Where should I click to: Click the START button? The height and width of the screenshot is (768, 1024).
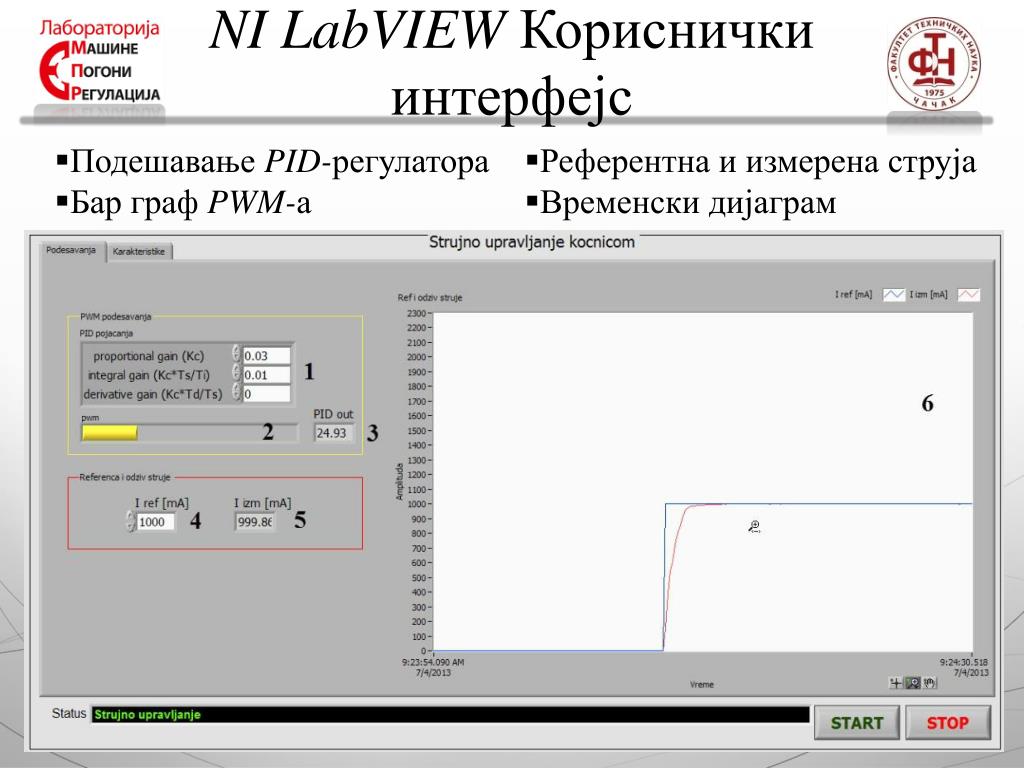tap(857, 723)
